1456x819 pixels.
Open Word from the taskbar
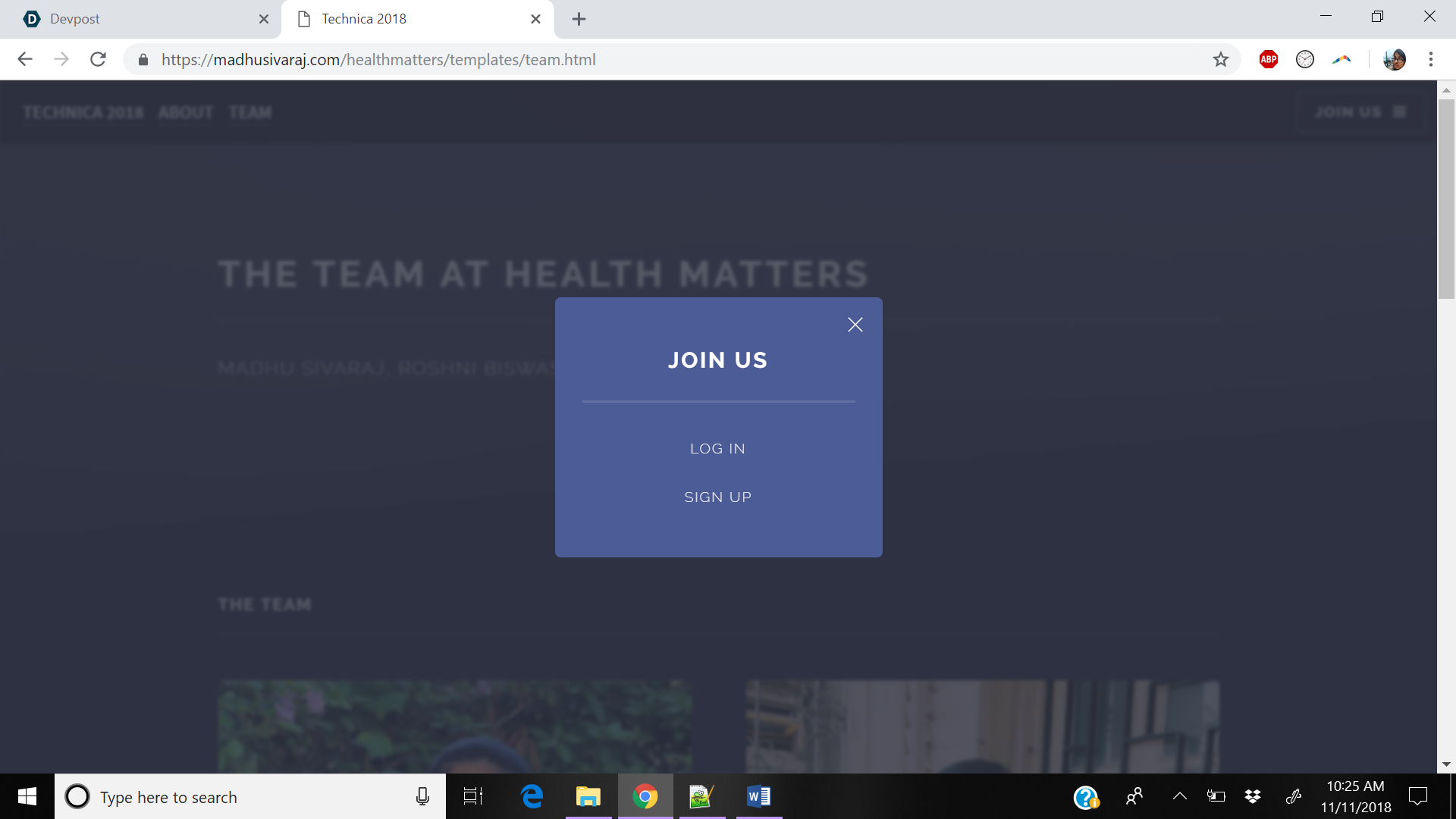758,796
